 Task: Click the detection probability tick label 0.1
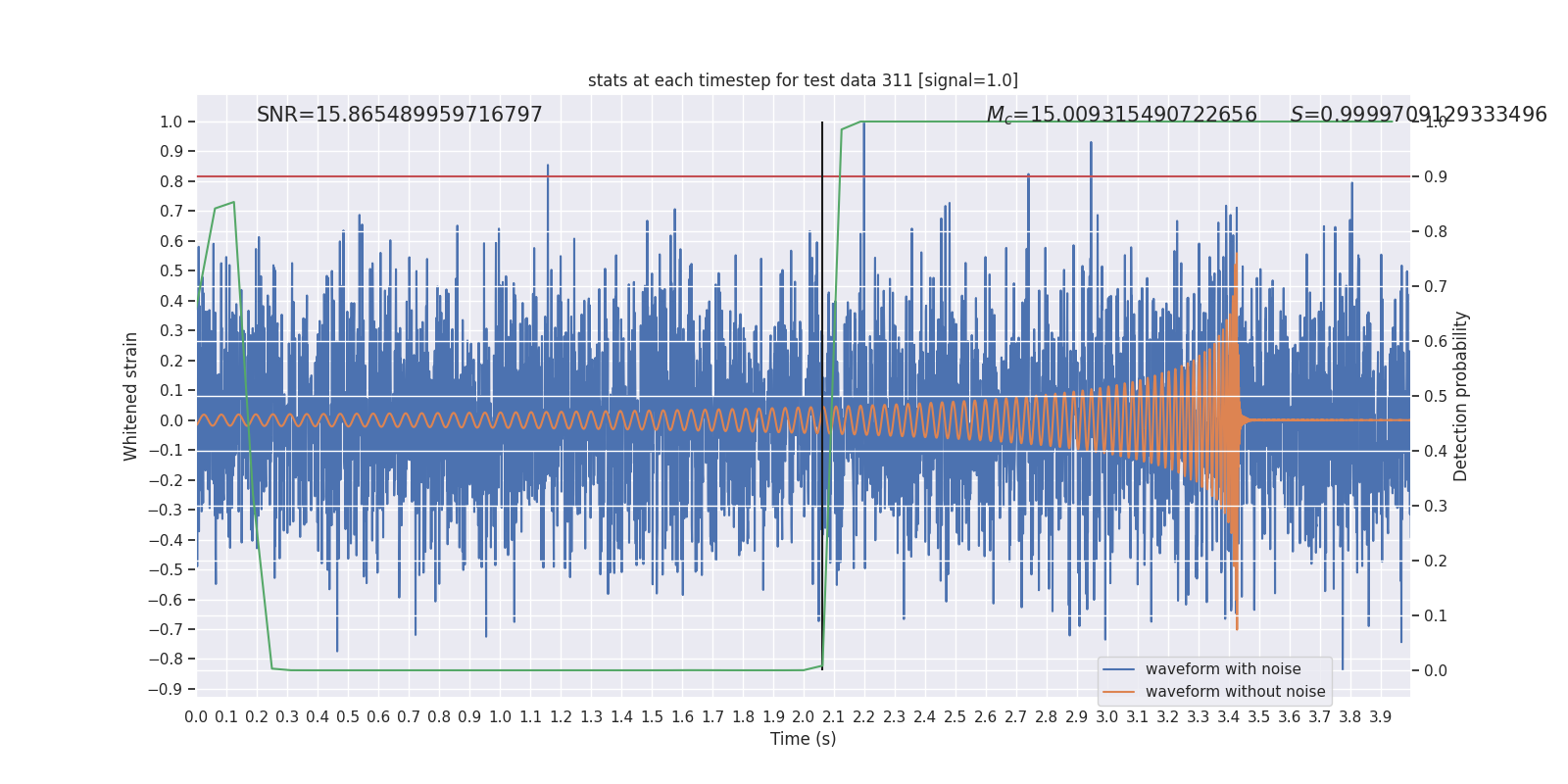pyautogui.click(x=1436, y=615)
